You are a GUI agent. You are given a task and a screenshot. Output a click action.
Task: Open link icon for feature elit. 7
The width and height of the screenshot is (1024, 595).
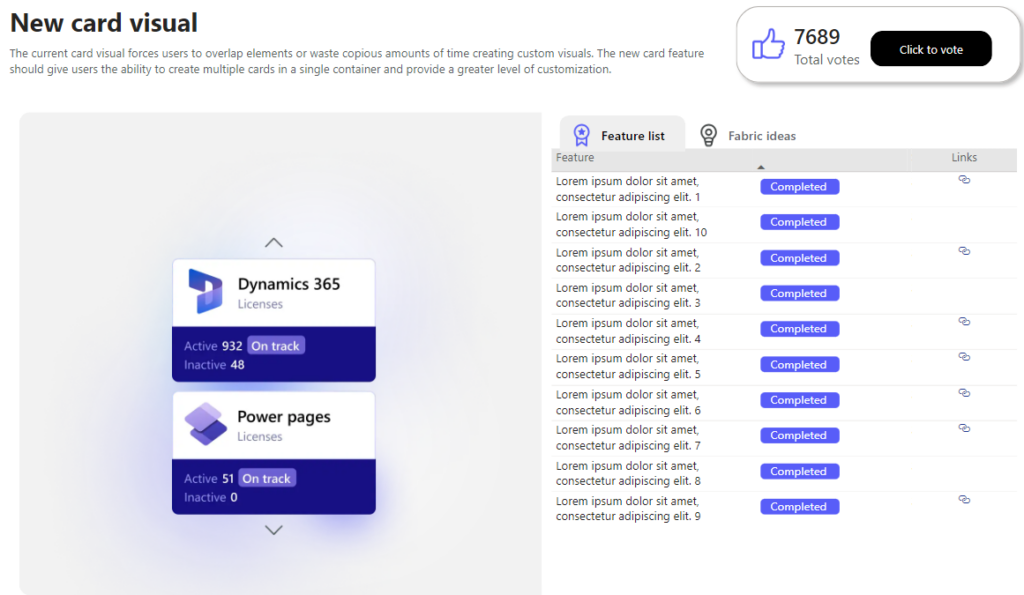click(x=964, y=428)
